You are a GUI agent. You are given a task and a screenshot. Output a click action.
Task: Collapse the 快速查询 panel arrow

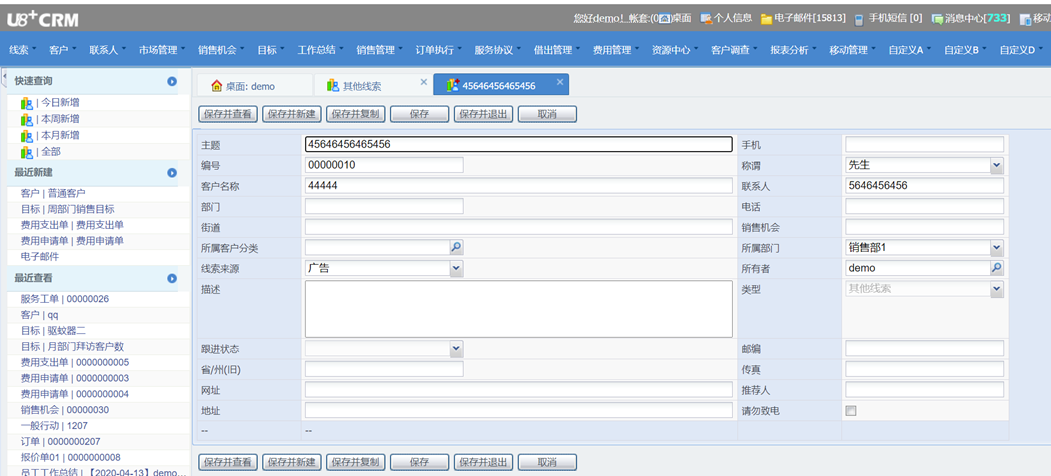click(x=172, y=81)
